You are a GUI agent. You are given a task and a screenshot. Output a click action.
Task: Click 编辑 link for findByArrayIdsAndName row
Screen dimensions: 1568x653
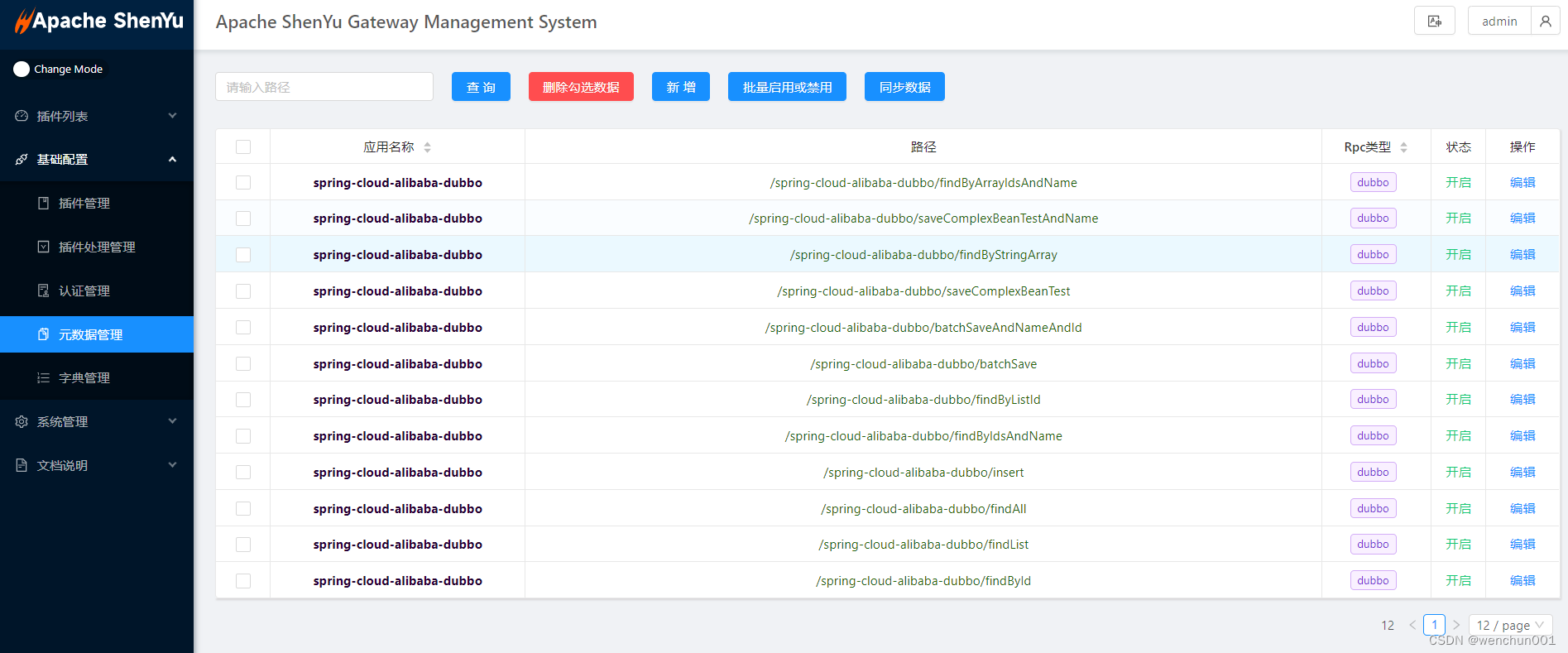point(1522,182)
